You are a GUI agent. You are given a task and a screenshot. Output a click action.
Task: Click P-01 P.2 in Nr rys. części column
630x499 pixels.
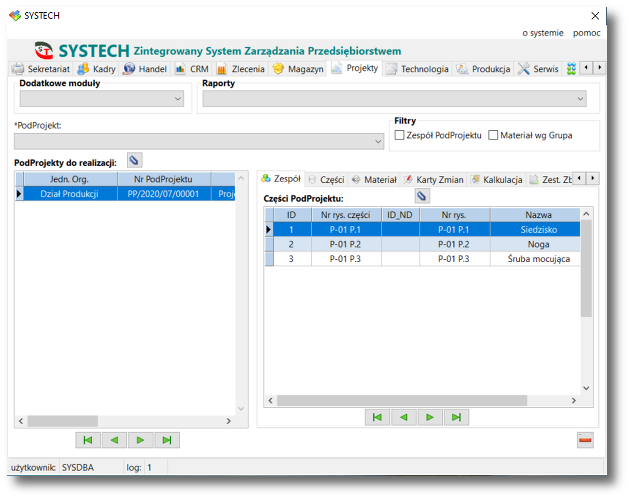[346, 244]
